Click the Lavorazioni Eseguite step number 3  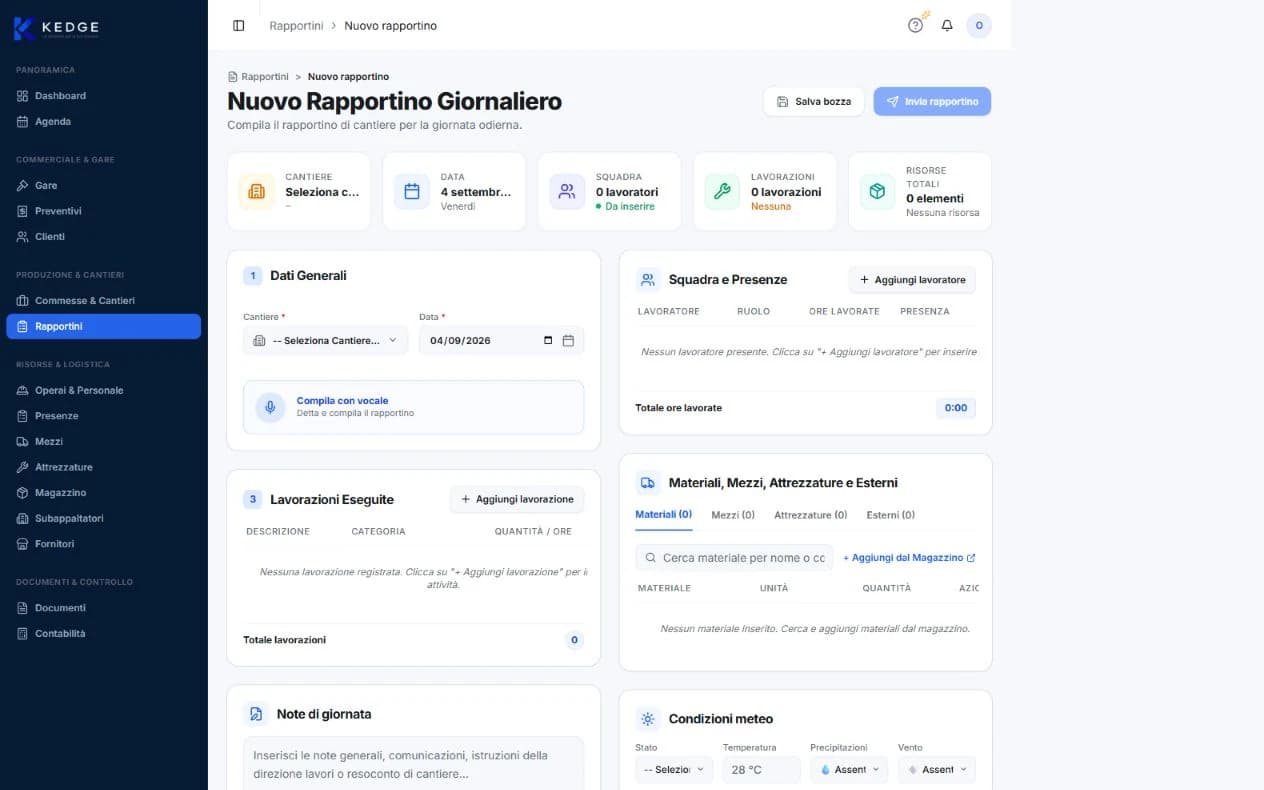(253, 499)
